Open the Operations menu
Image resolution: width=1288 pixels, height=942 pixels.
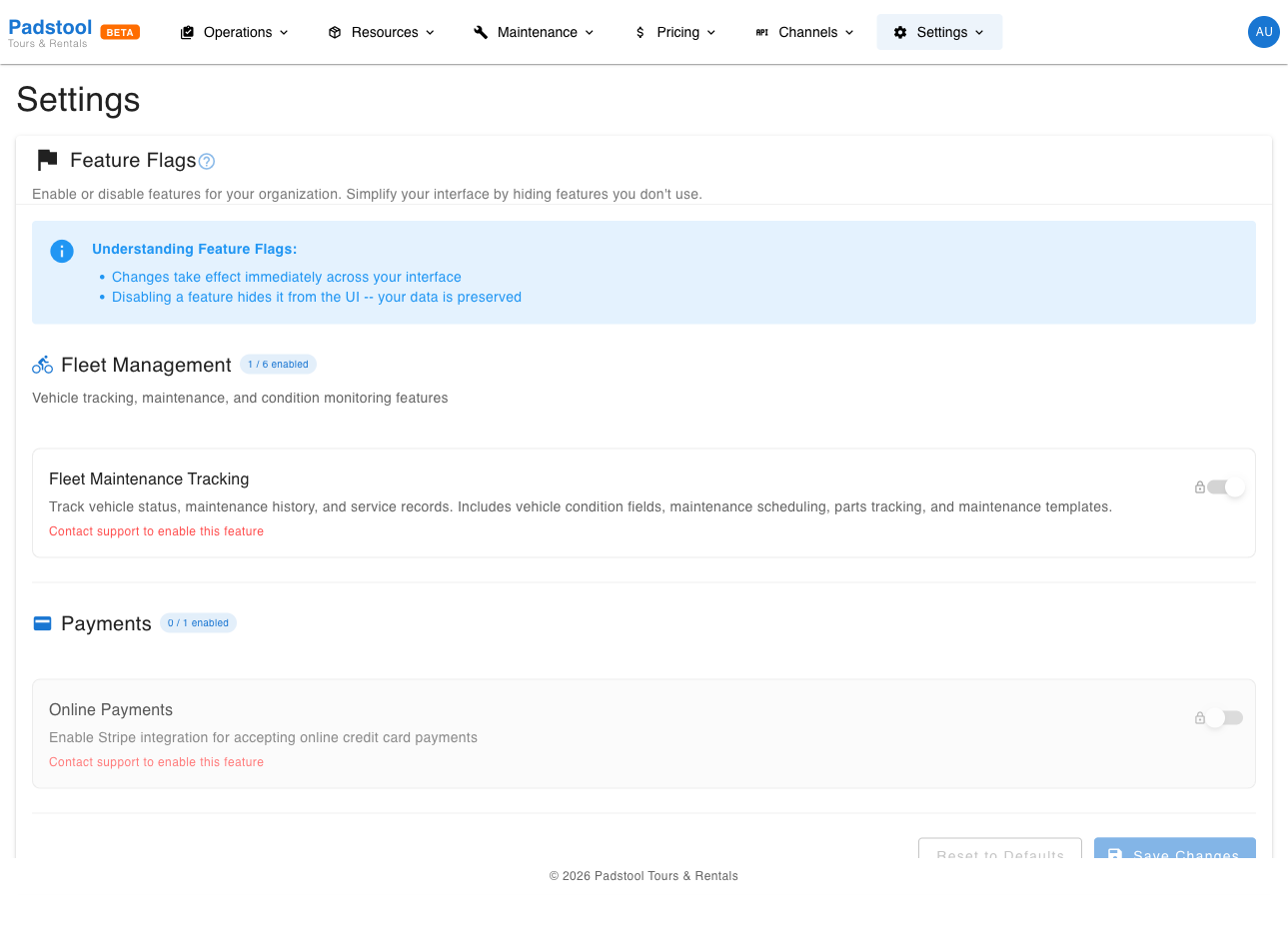click(235, 32)
